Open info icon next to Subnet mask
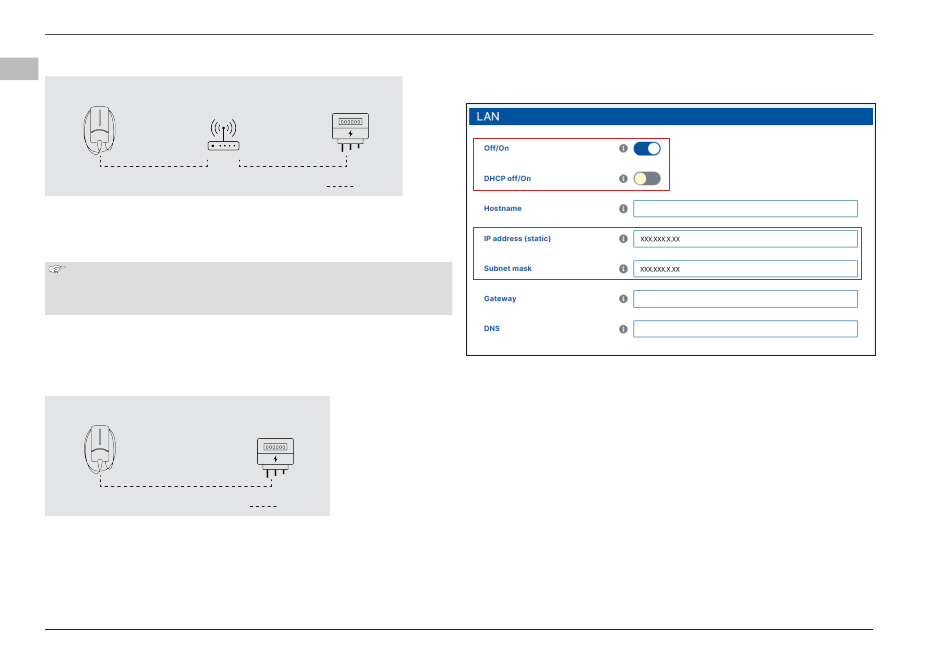 coord(623,269)
